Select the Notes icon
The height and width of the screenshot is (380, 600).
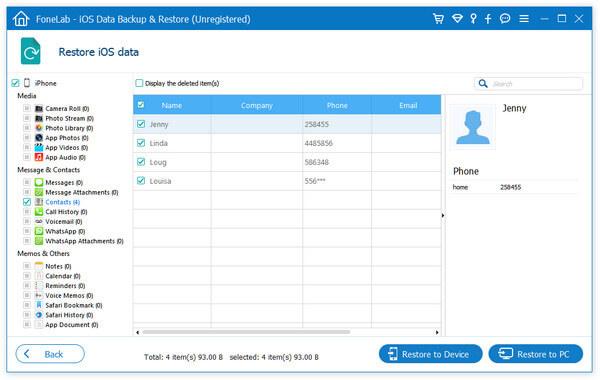(x=39, y=266)
